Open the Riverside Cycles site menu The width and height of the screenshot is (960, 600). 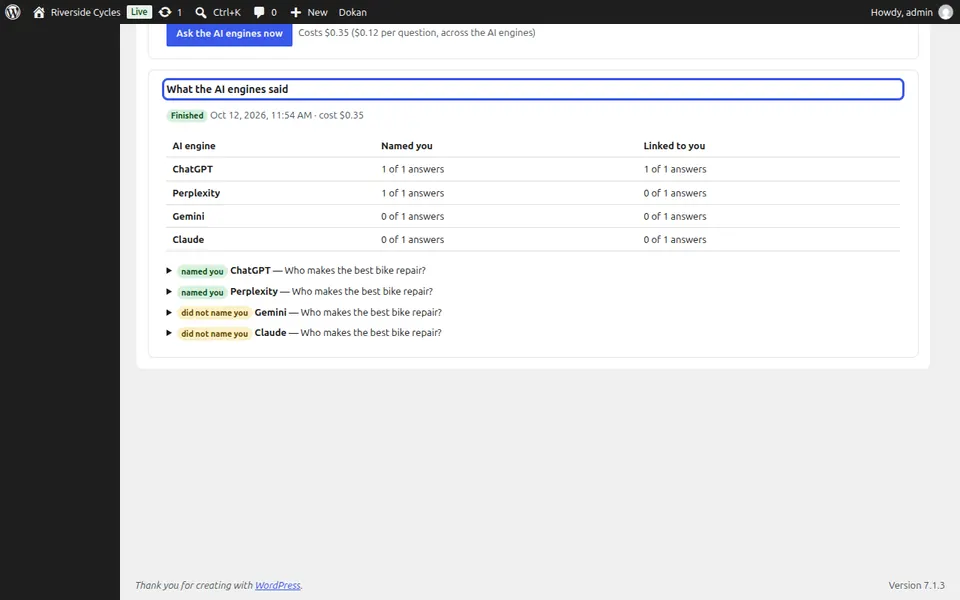click(85, 12)
